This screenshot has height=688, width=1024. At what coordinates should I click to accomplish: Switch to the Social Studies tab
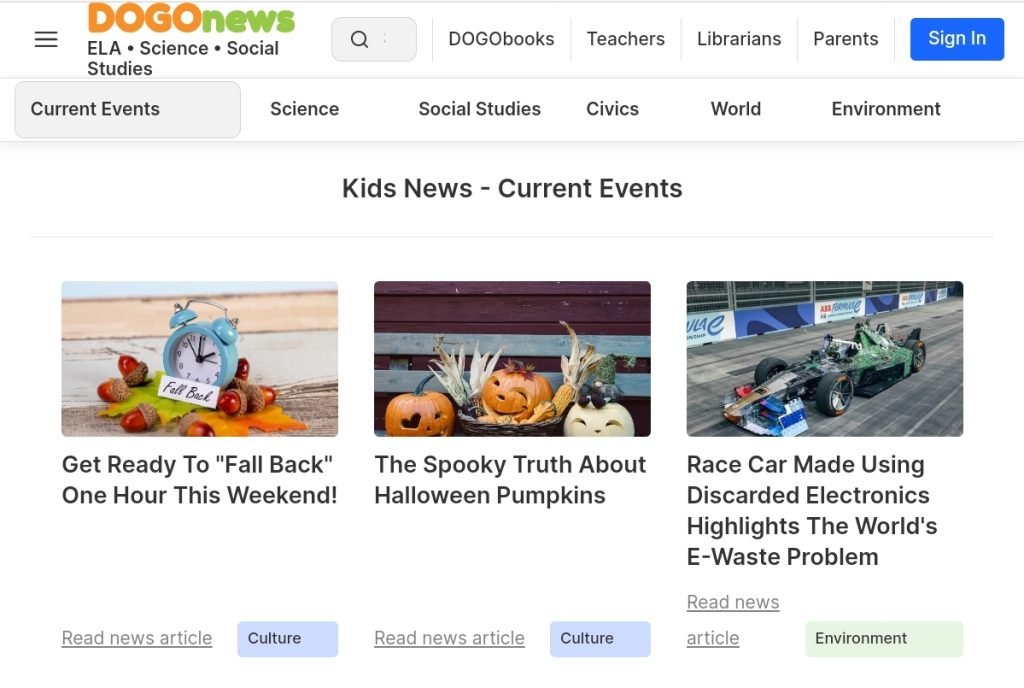click(479, 109)
